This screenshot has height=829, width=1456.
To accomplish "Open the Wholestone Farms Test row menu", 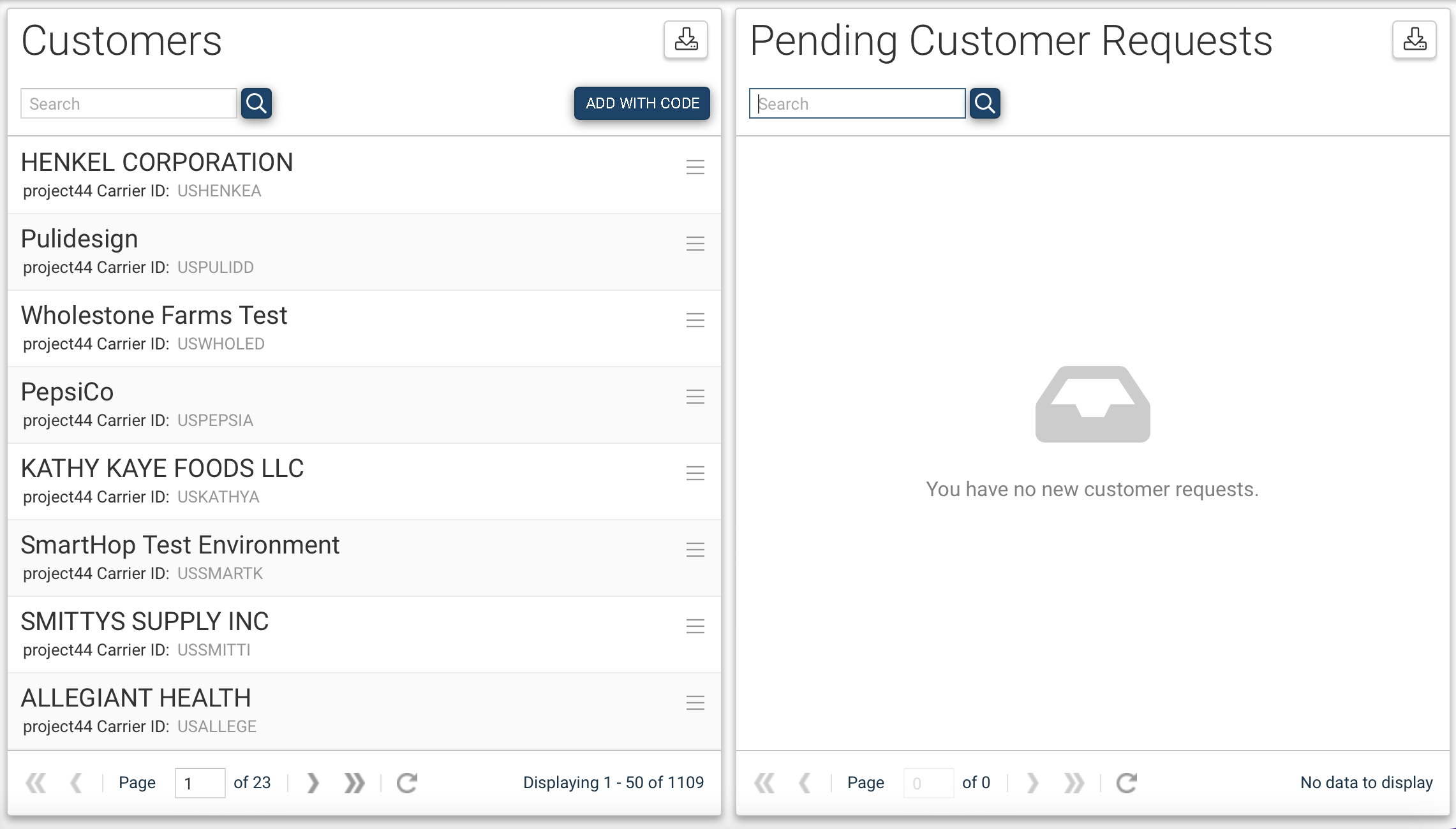I will point(695,320).
